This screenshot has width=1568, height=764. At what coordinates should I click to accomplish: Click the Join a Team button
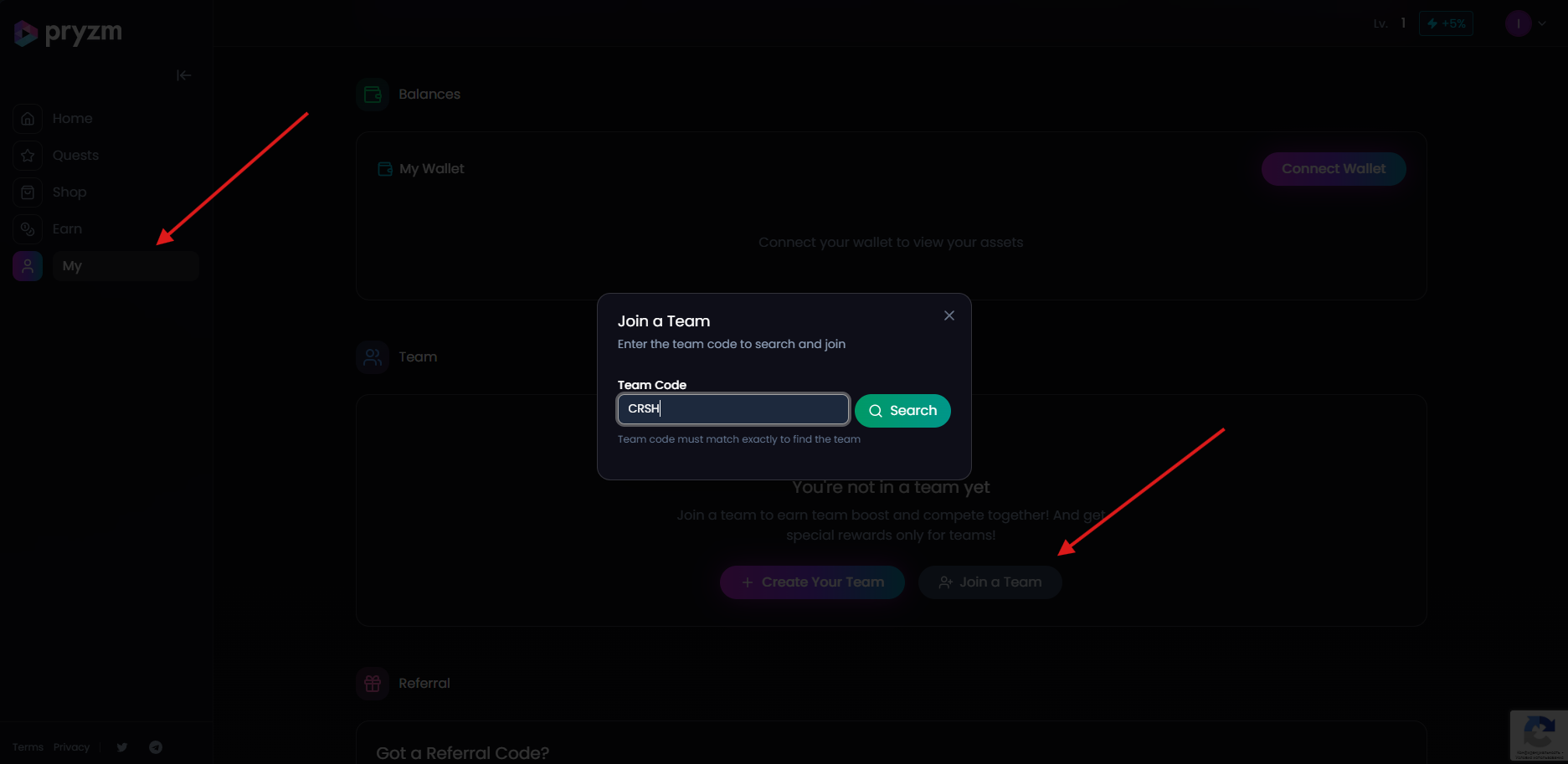(990, 582)
